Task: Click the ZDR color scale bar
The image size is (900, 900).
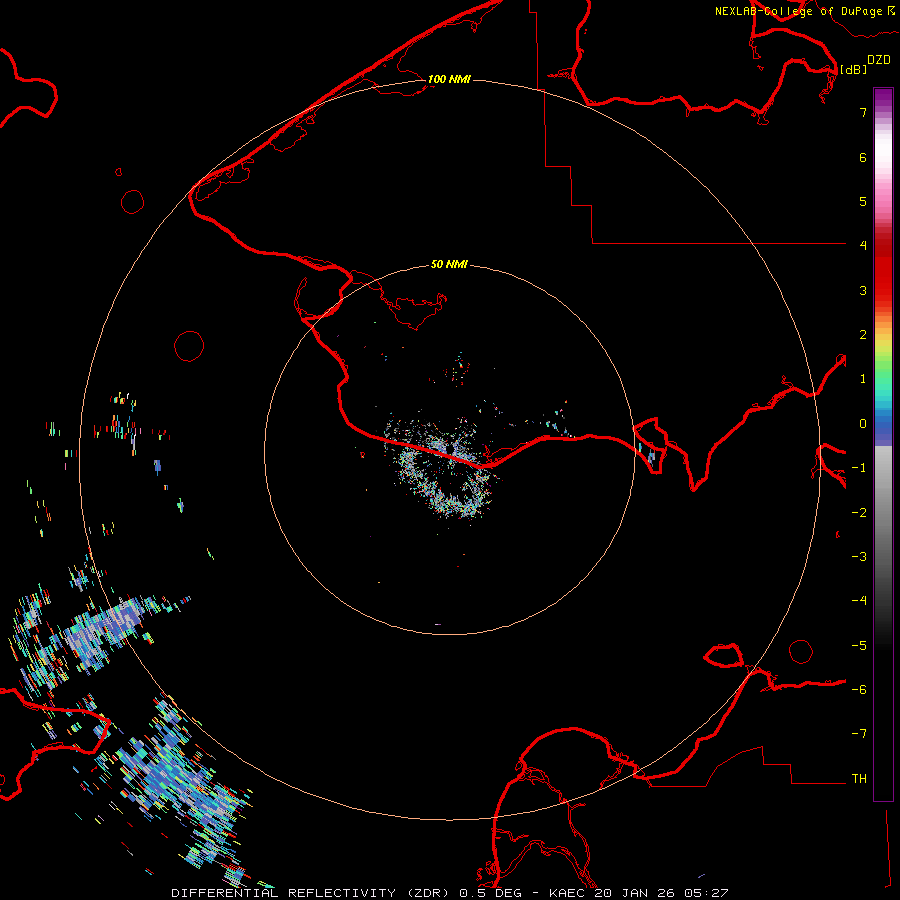Action: [883, 444]
